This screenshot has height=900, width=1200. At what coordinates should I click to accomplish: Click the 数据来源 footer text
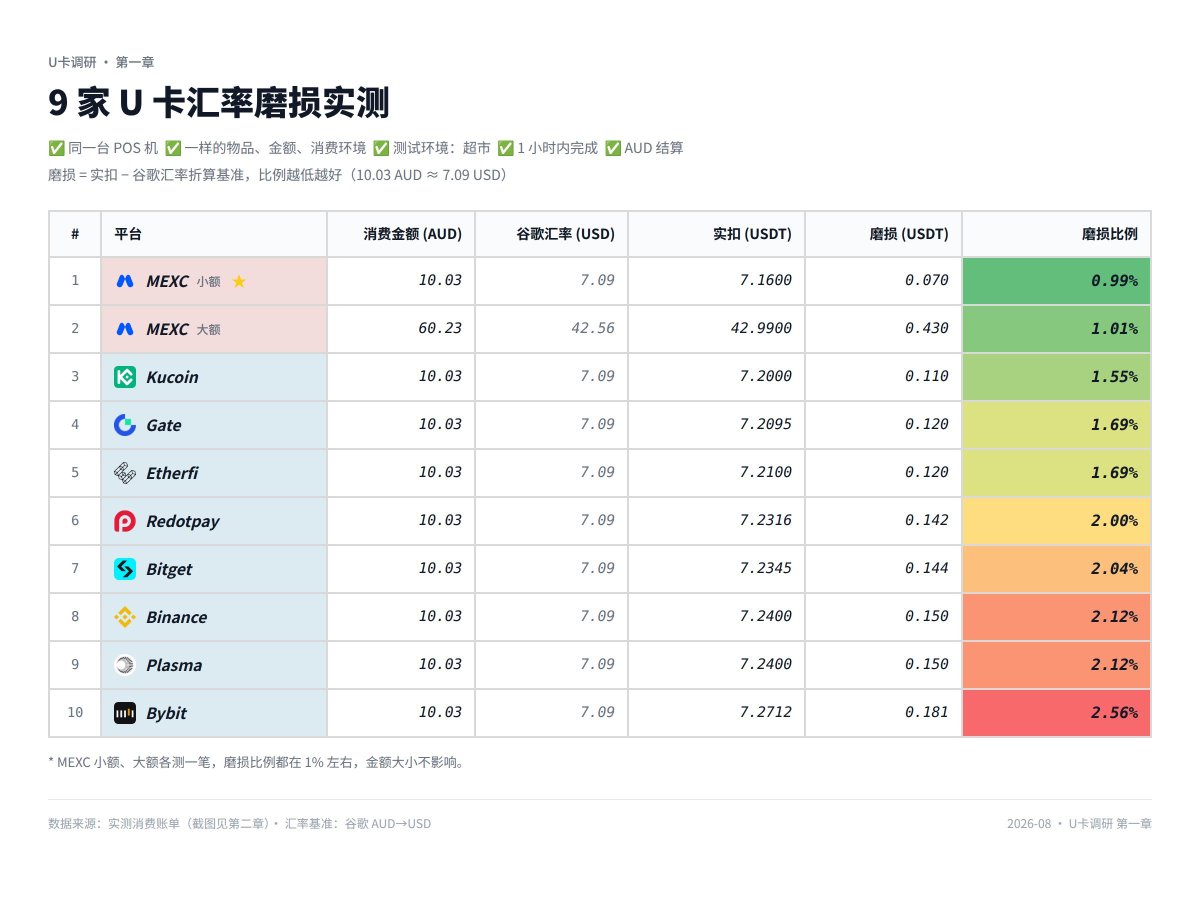tap(240, 824)
